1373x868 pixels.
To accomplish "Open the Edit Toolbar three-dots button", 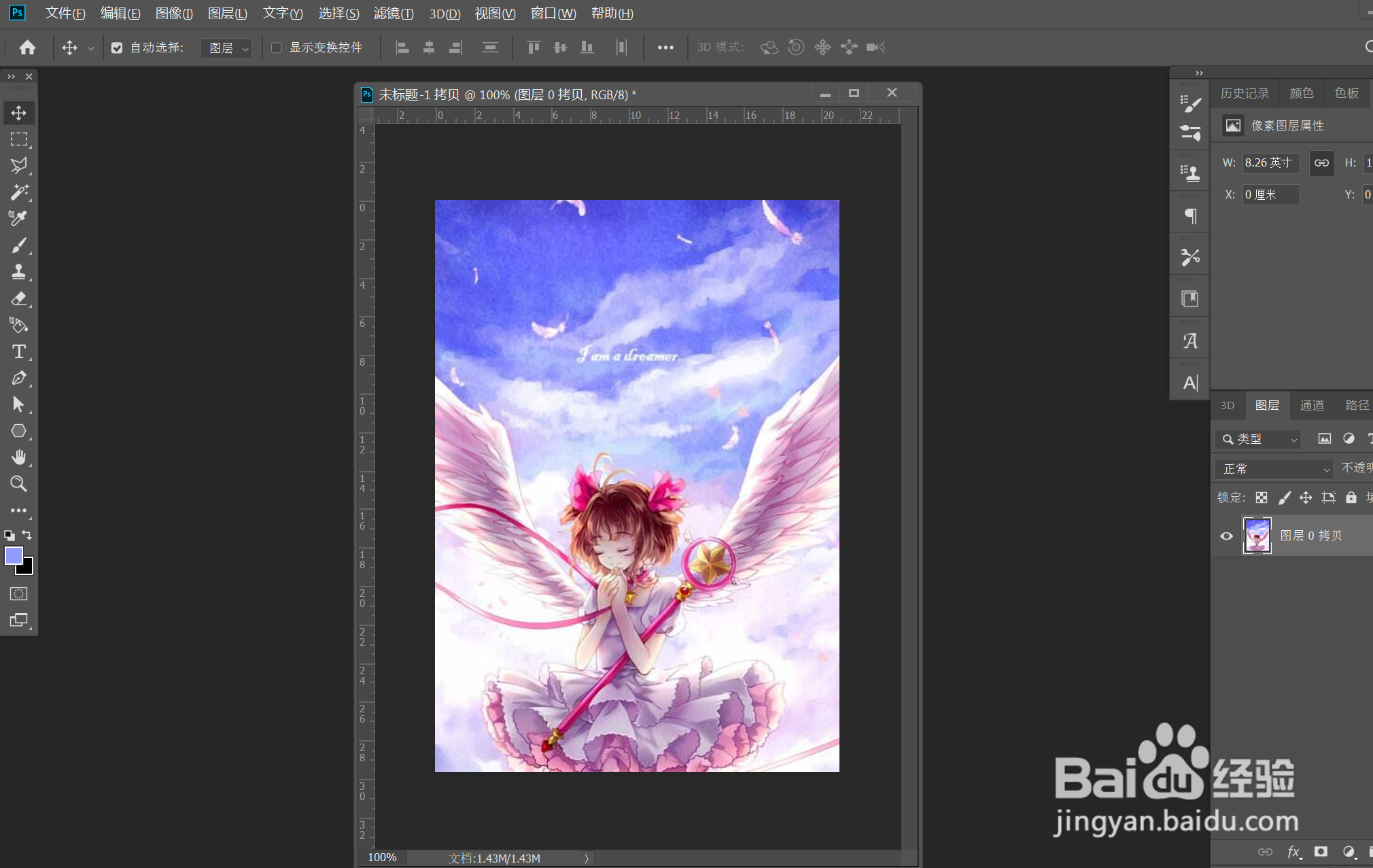I will tap(18, 510).
